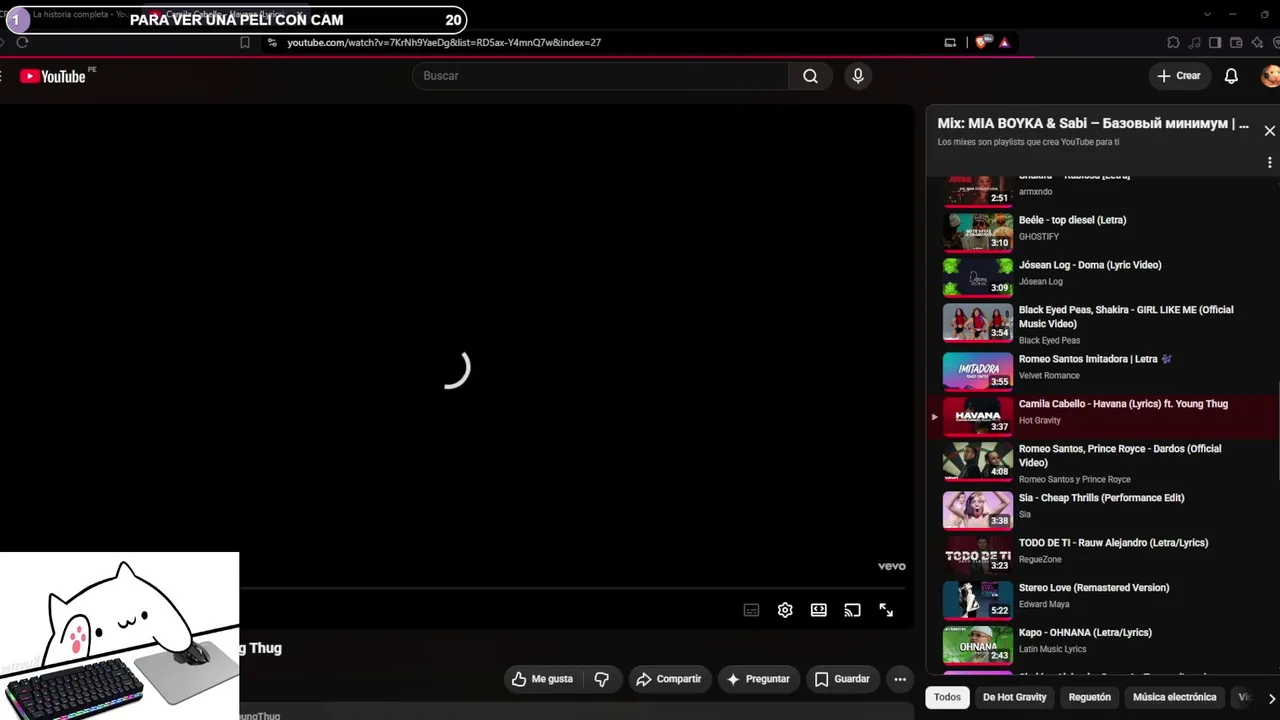
Task: Reload the page in the browser
Action: point(22,42)
